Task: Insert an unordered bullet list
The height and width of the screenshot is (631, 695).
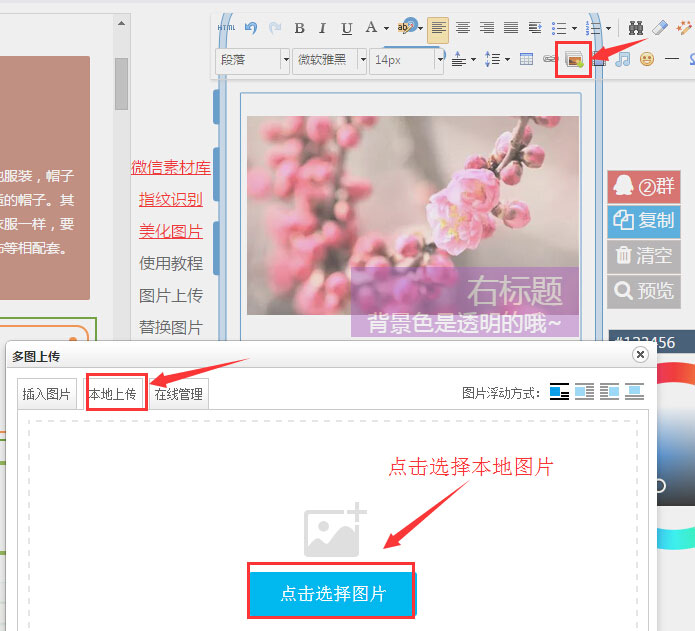Action: tap(559, 28)
